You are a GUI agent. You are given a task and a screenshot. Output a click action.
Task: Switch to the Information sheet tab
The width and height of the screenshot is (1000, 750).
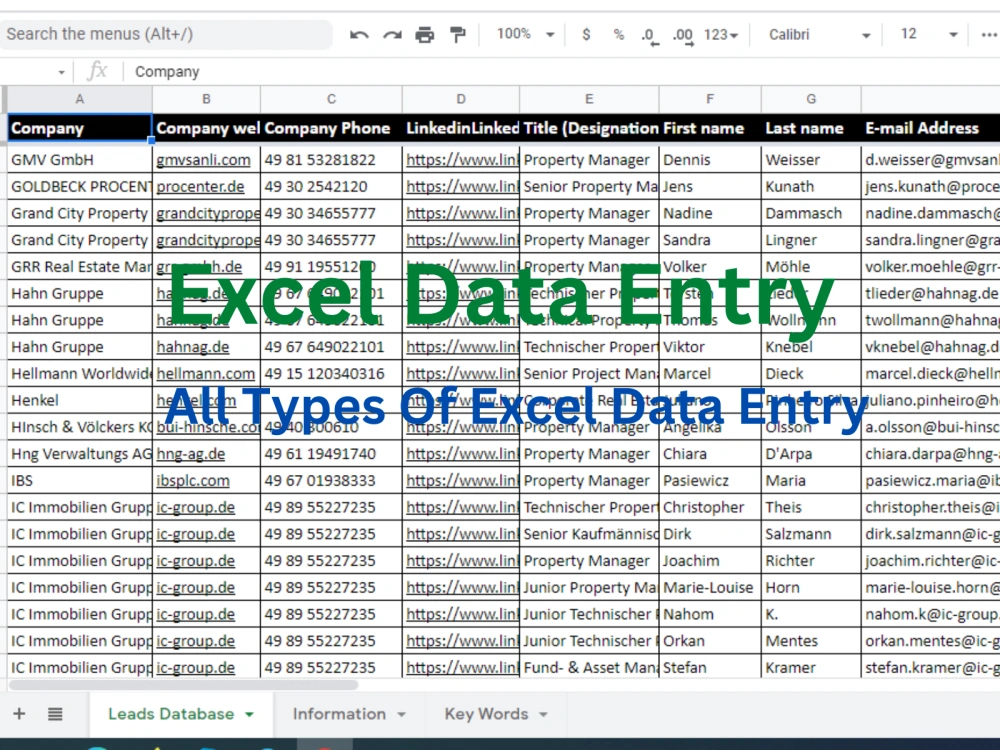pos(340,714)
